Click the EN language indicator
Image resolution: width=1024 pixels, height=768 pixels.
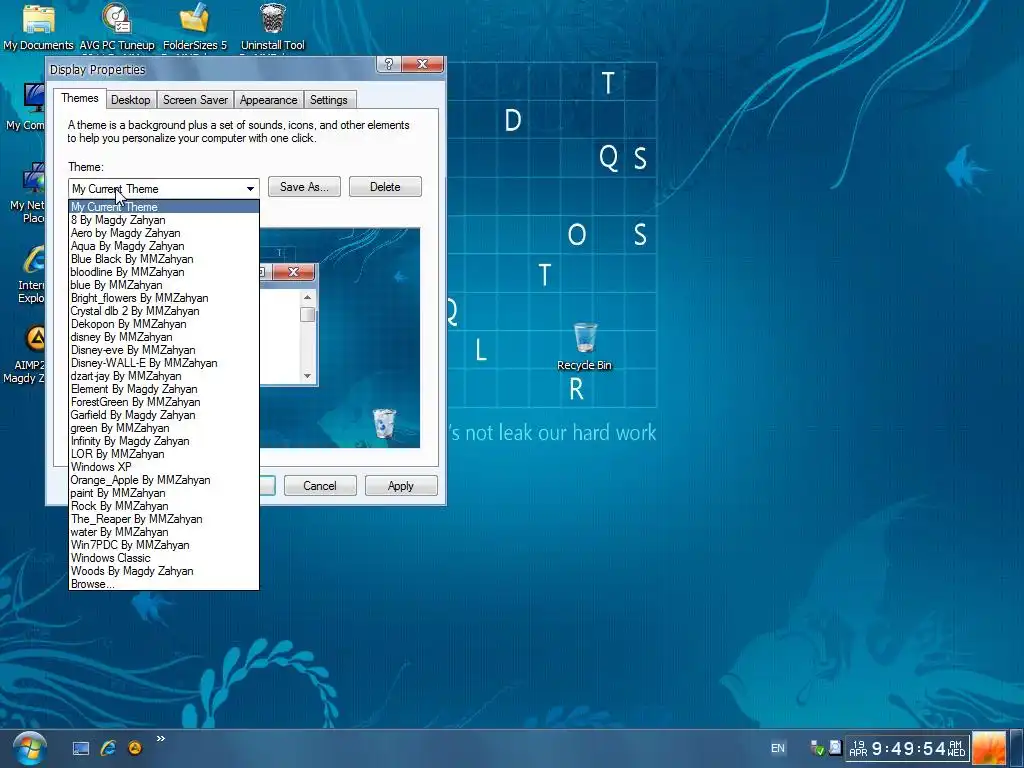(778, 748)
